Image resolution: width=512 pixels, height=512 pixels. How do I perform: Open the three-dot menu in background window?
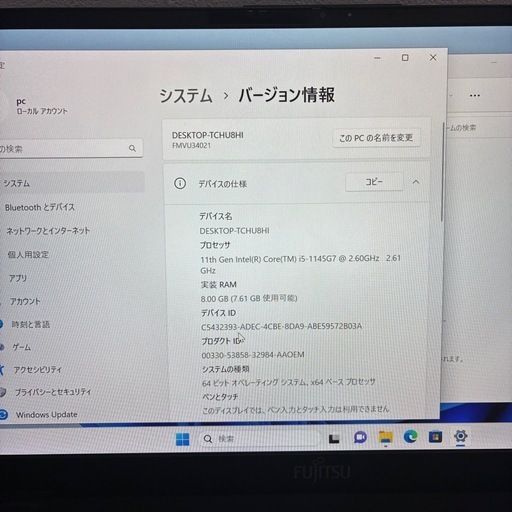click(x=475, y=96)
